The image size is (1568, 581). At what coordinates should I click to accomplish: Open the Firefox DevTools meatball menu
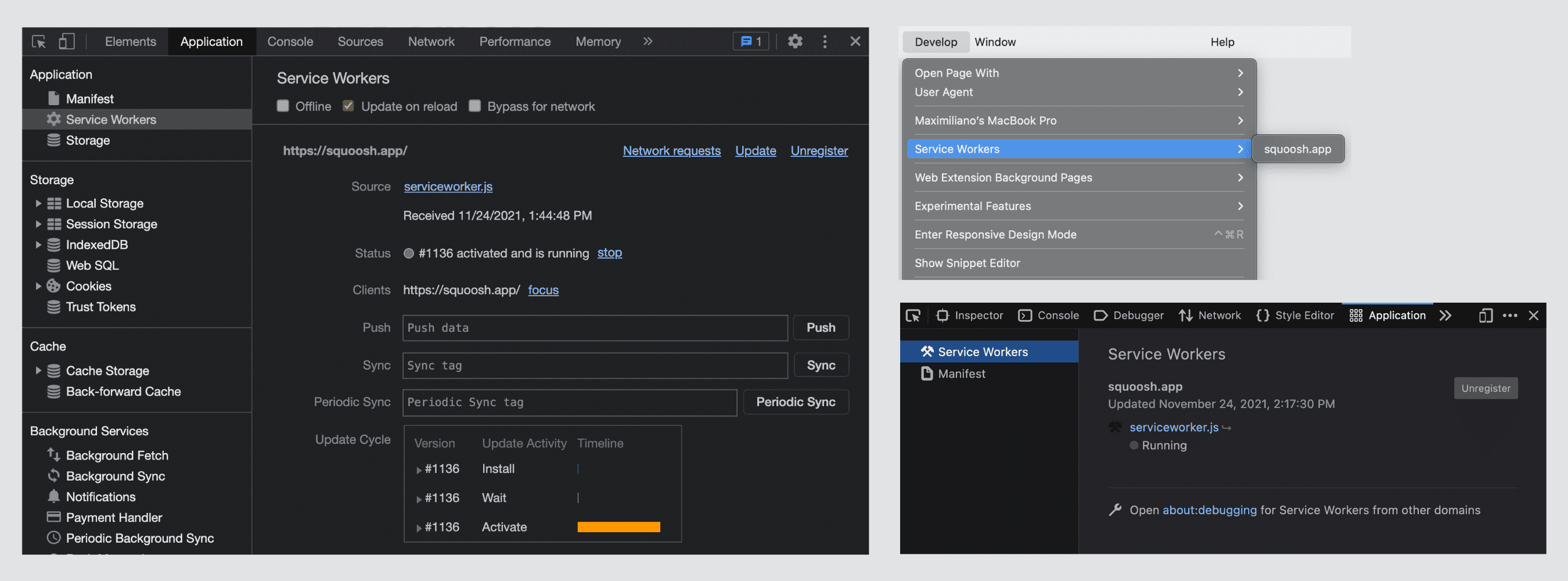(1510, 315)
